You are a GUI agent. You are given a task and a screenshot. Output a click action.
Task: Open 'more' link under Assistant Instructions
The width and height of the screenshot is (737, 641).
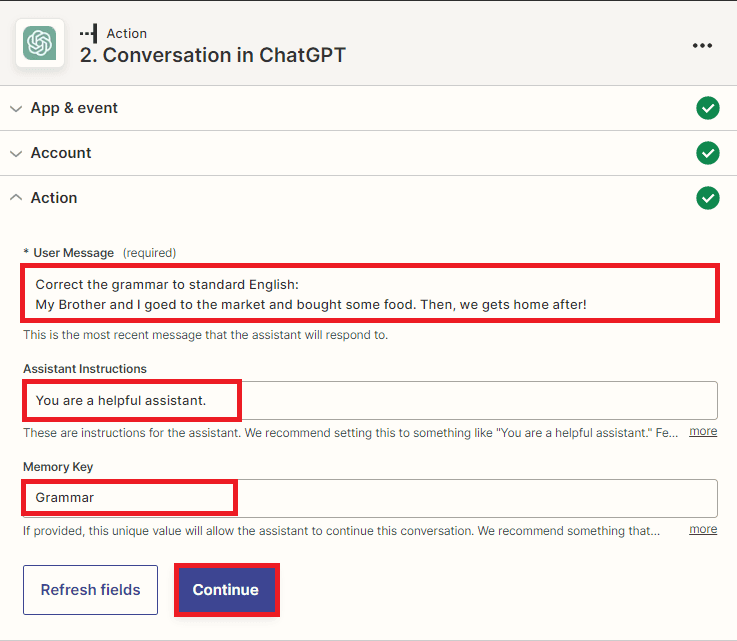point(703,431)
